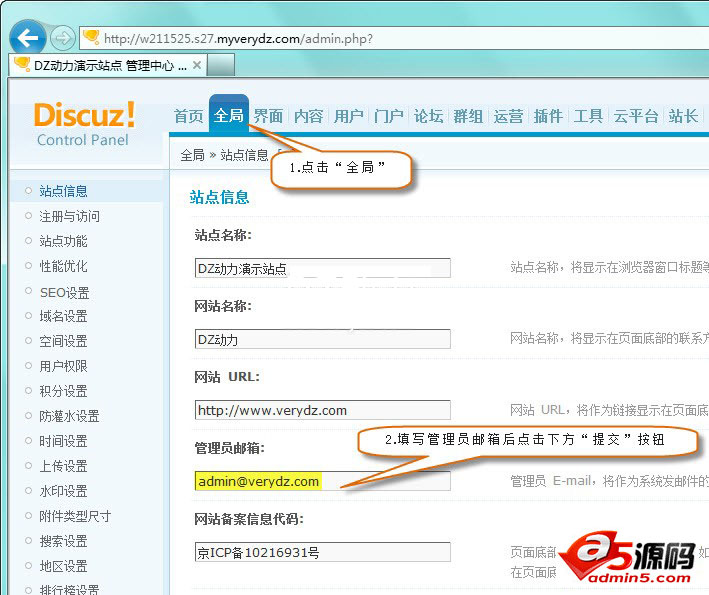This screenshot has width=709, height=595.
Task: Open 搜索设置 sidebar item
Action: coord(63,541)
